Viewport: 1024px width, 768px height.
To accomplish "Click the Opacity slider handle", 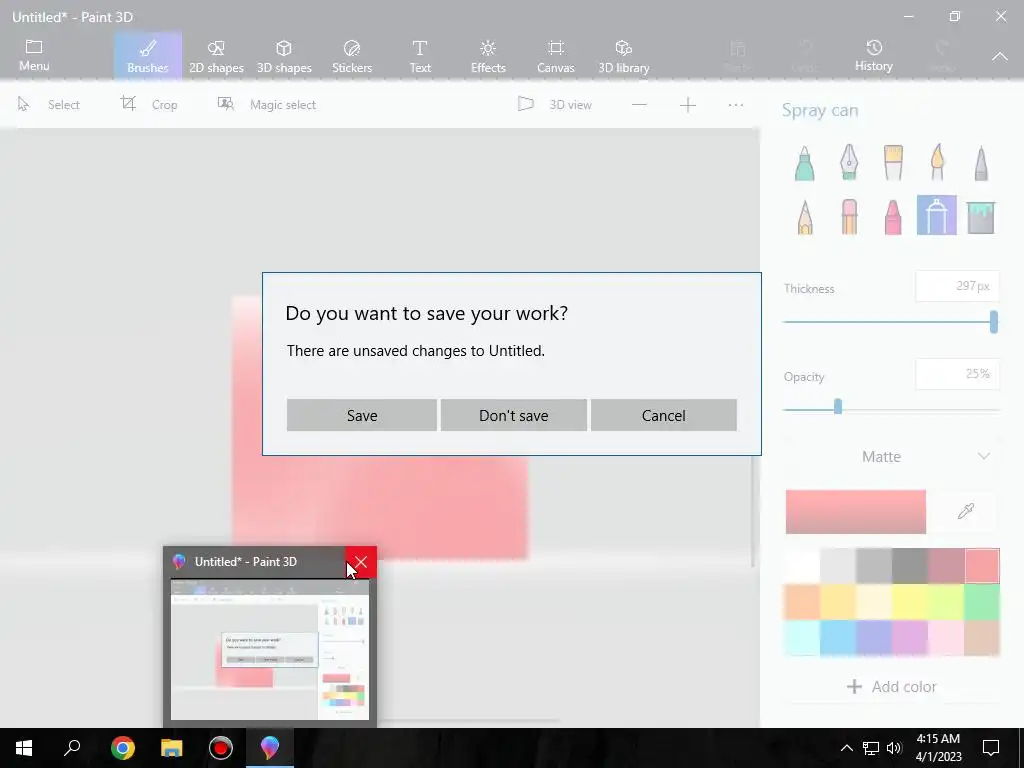I will 838,407.
